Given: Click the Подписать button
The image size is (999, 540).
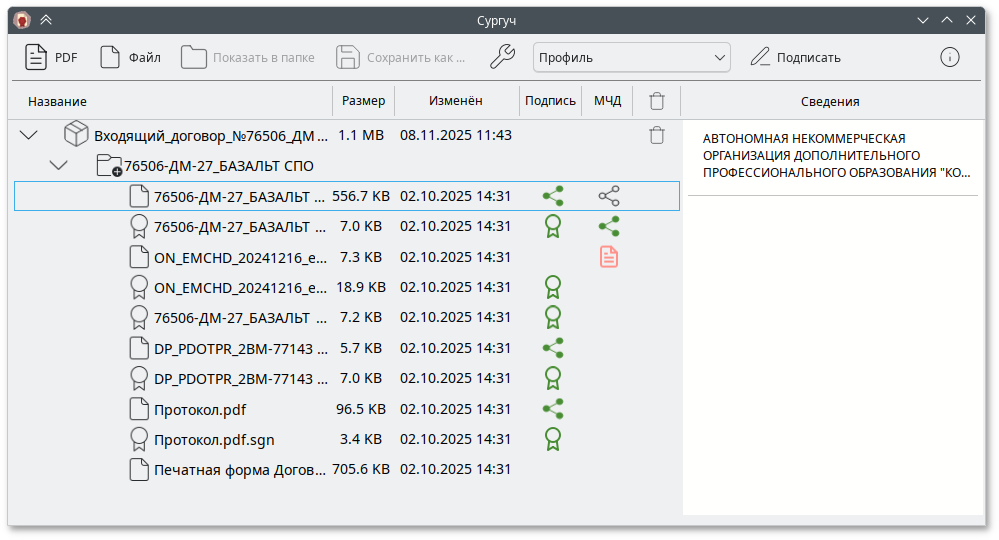Looking at the screenshot, I should coord(796,57).
